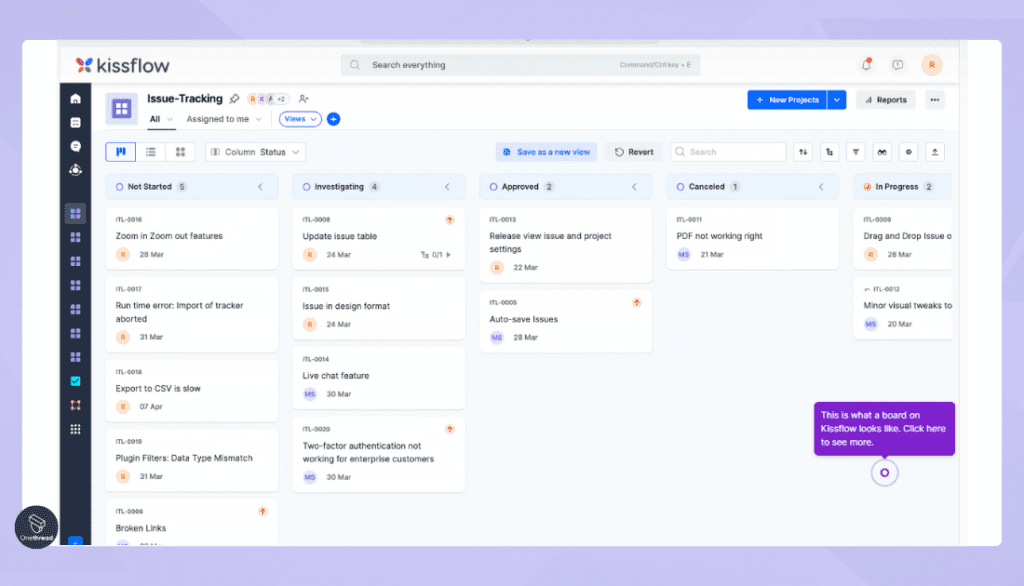Open the Column Status dropdown
The image size is (1024, 586).
click(x=255, y=152)
